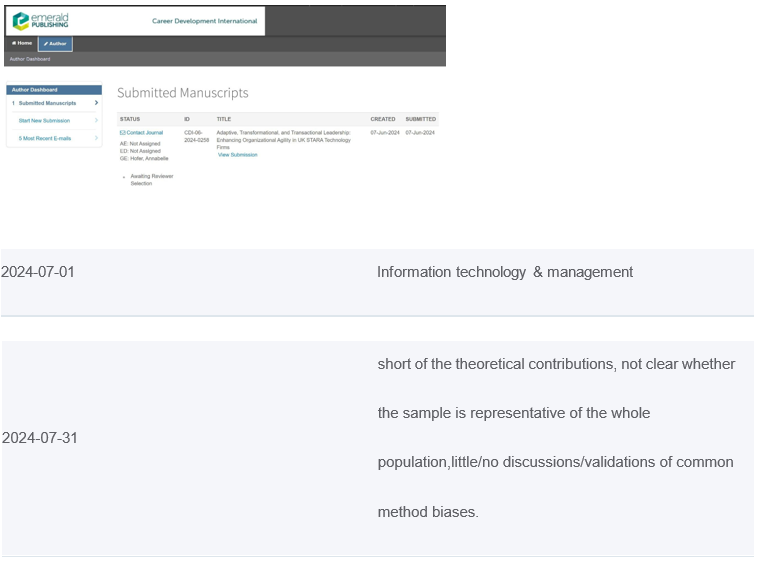Click the Career Development International title
The image size is (760, 563).
click(204, 21)
